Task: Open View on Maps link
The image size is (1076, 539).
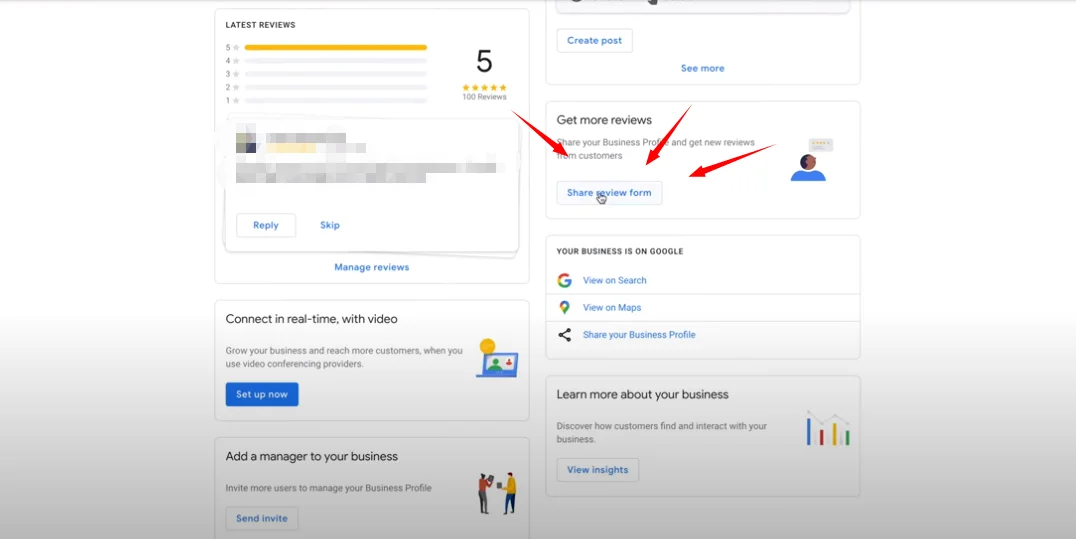Action: click(612, 308)
